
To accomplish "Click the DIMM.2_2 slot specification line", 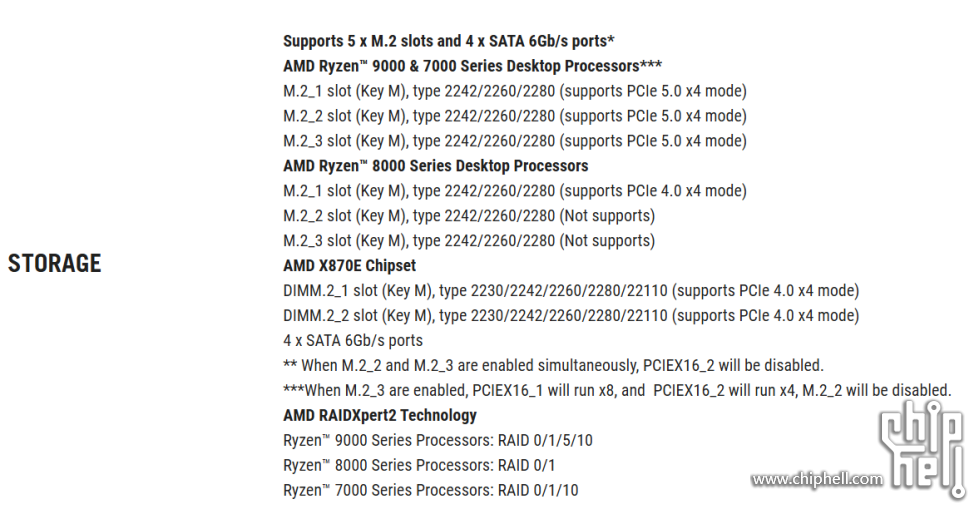I will pyautogui.click(x=571, y=316).
